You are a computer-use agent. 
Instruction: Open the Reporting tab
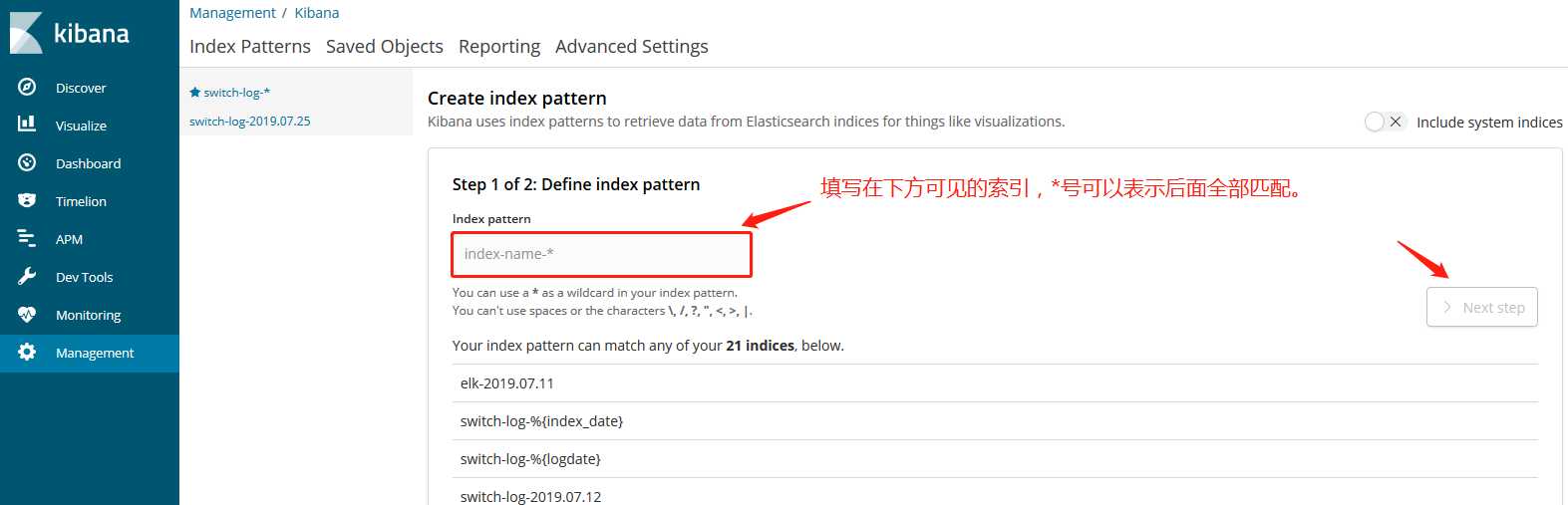point(499,46)
